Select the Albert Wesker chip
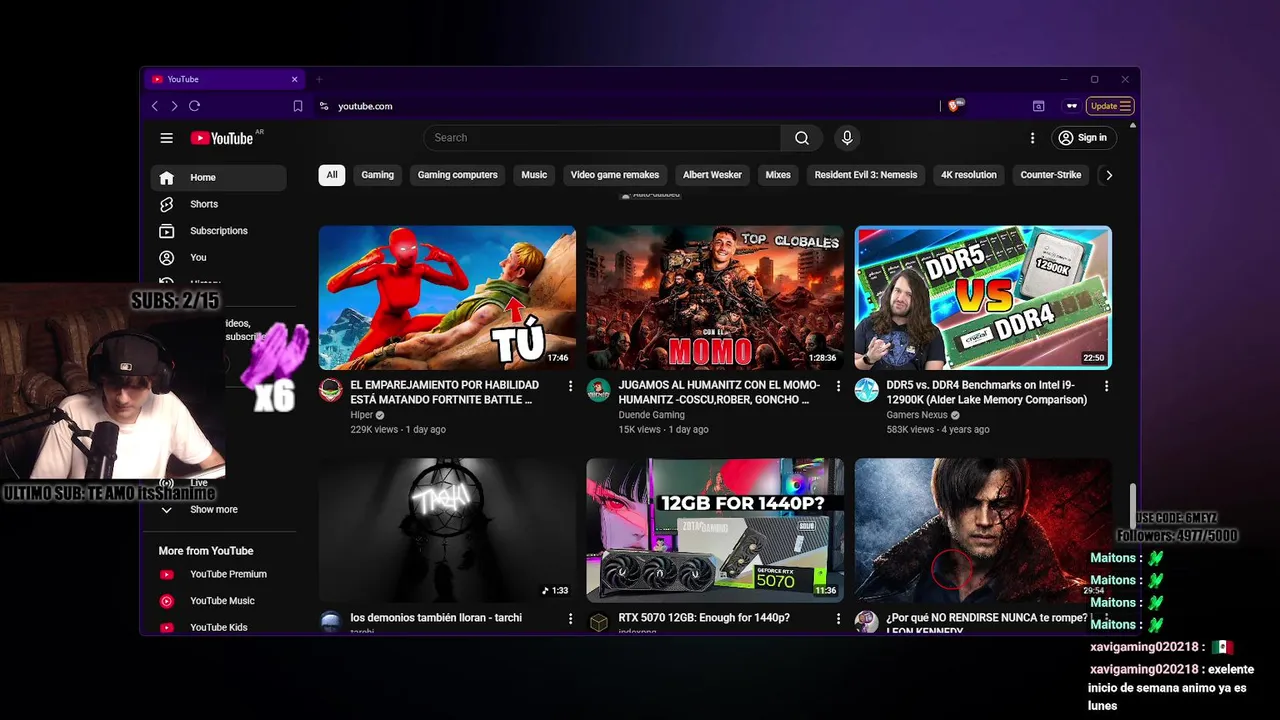 712,175
